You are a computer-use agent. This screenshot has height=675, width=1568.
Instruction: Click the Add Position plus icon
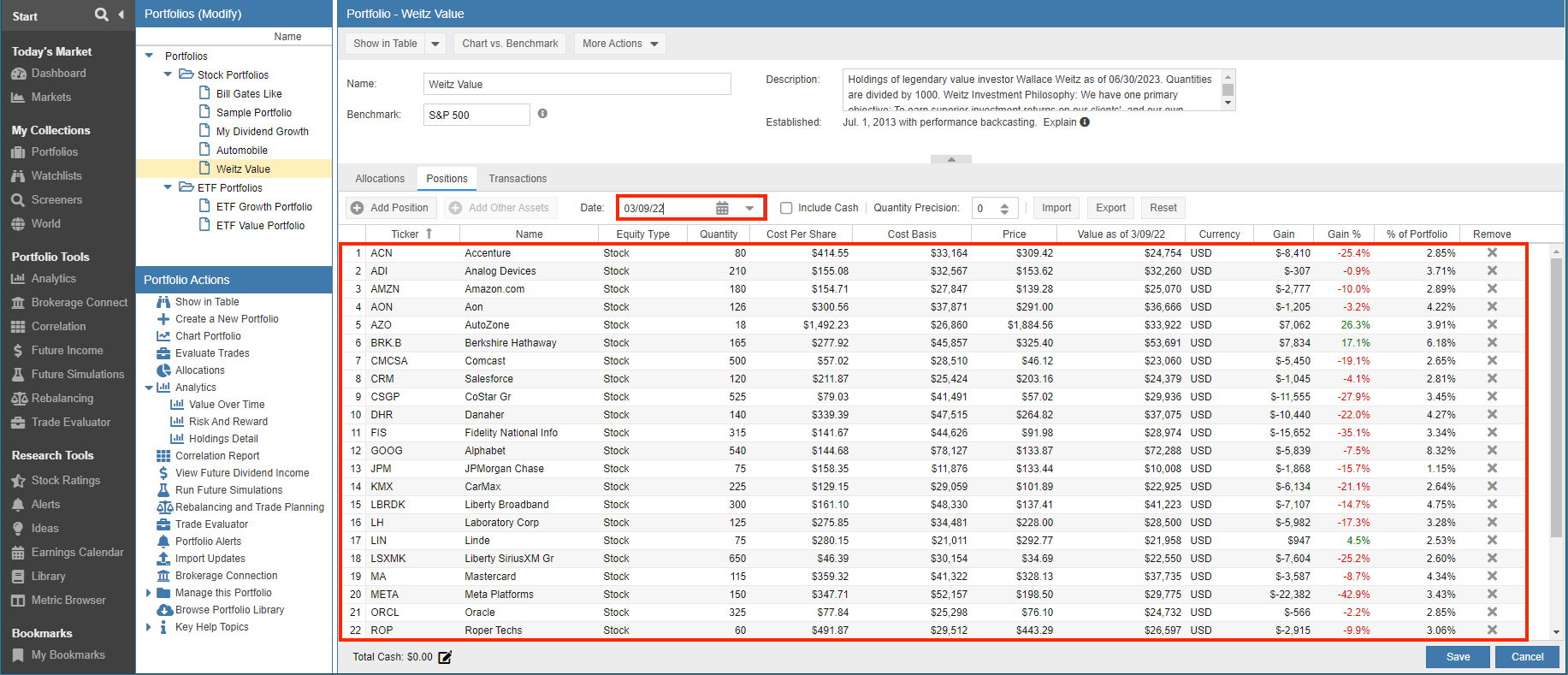click(x=358, y=208)
